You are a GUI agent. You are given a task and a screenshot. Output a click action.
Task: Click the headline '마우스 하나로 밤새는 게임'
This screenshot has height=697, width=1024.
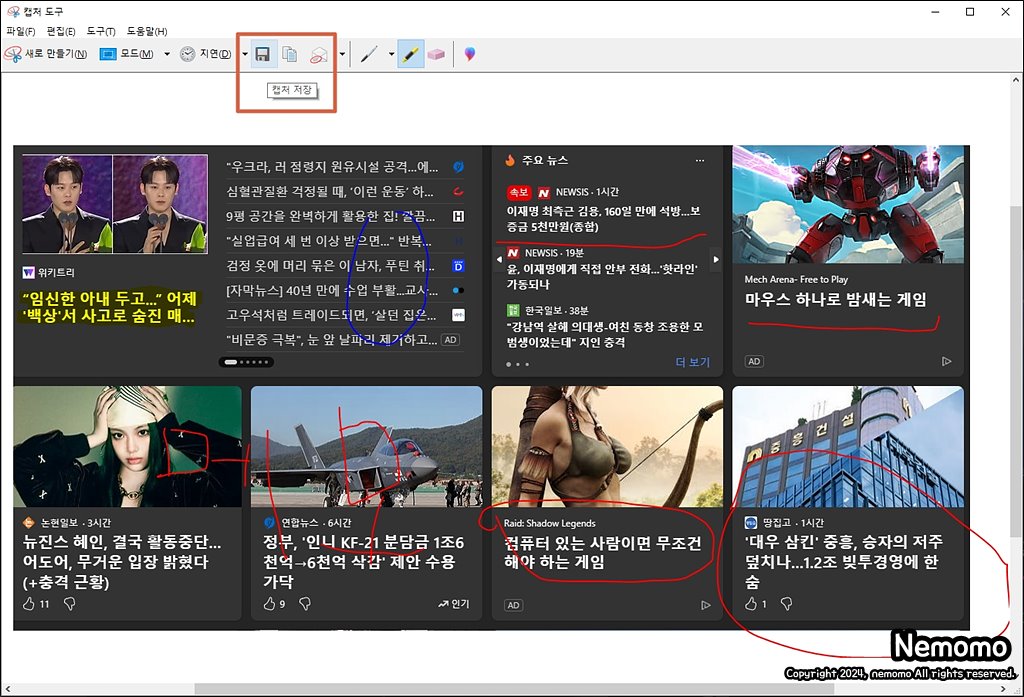836,300
